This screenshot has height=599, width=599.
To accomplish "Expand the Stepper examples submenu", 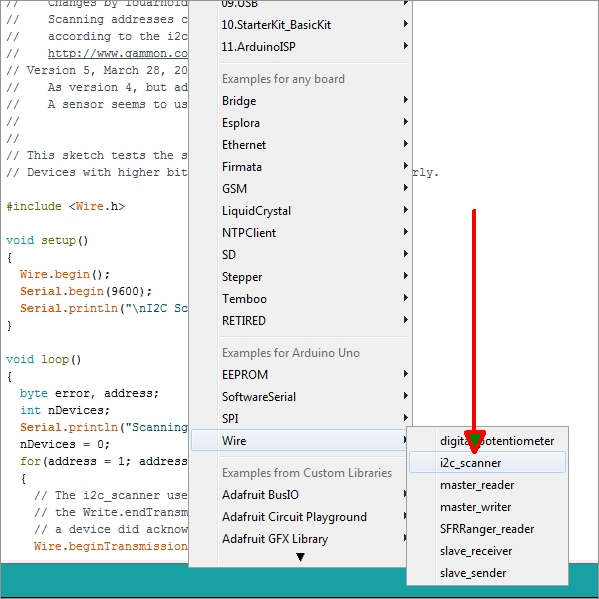I will tap(300, 277).
